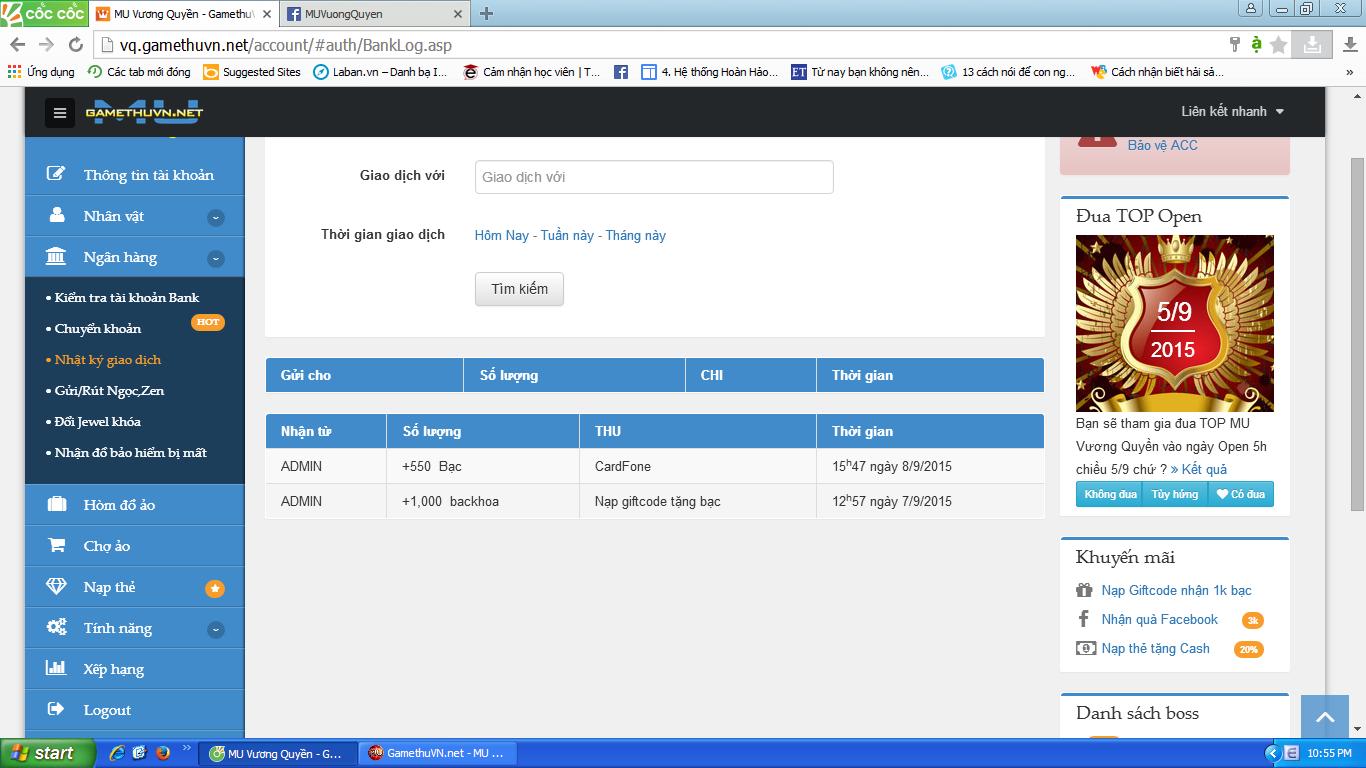Click the Tìm kiếm search button
The height and width of the screenshot is (768, 1366).
(x=519, y=289)
